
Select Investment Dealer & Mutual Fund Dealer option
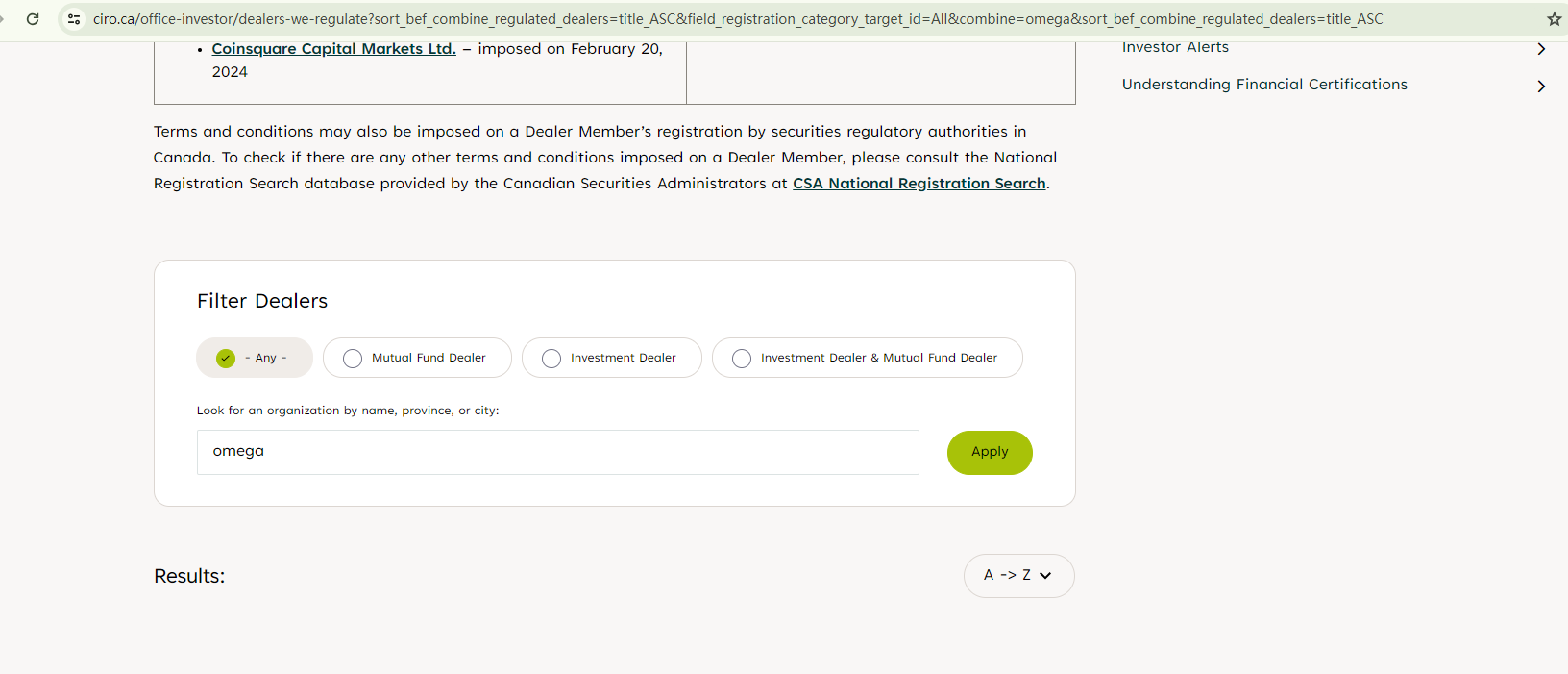pyautogui.click(x=742, y=358)
